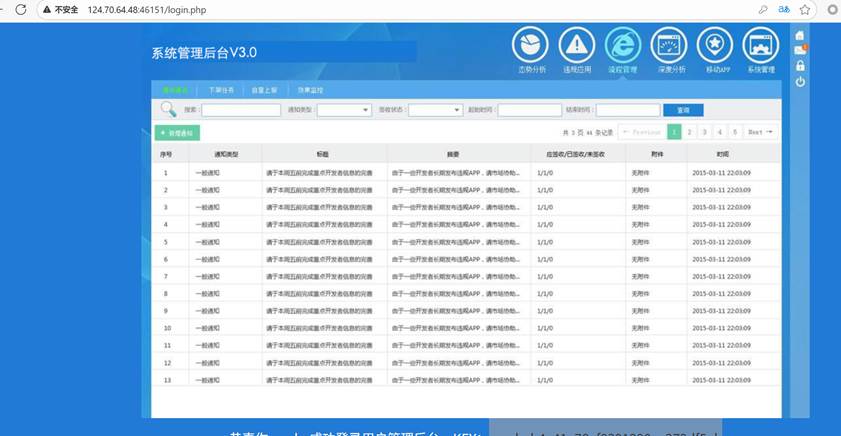The width and height of the screenshot is (841, 436).
Task: Click the summary cell in row 3
Action: pos(455,207)
